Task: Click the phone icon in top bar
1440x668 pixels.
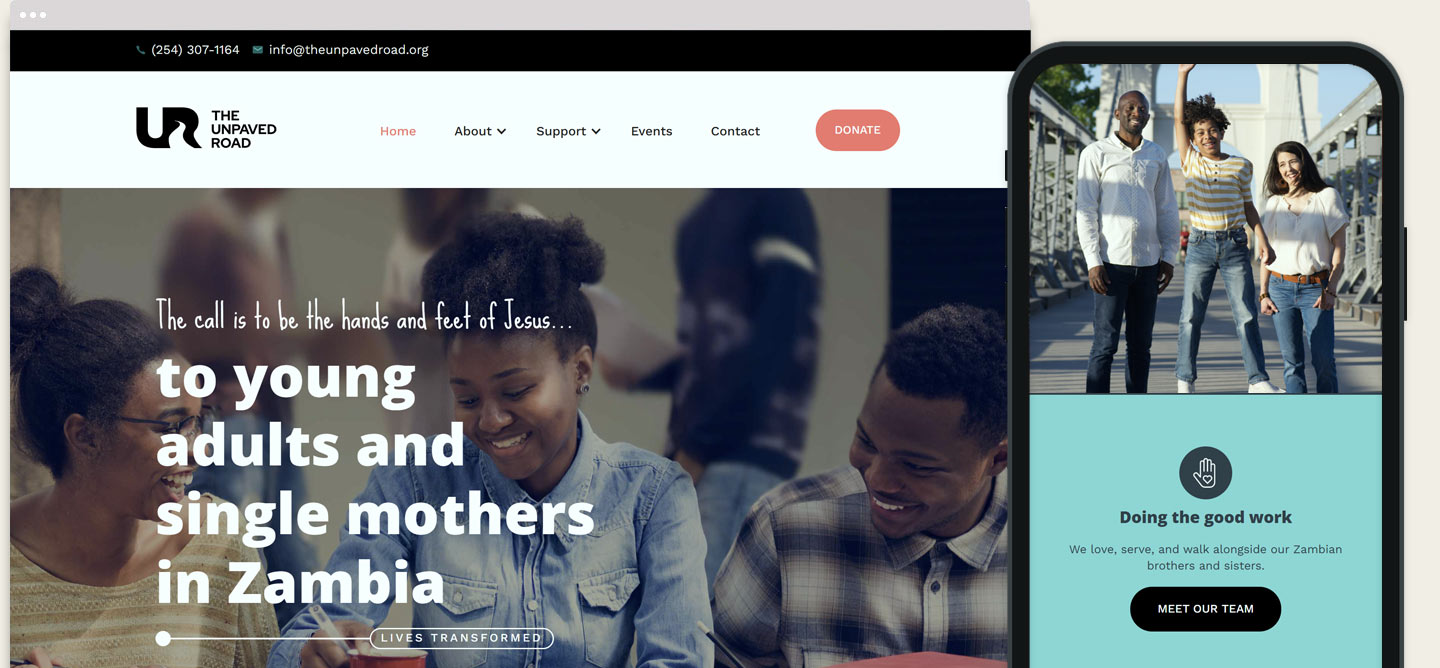Action: [x=141, y=50]
